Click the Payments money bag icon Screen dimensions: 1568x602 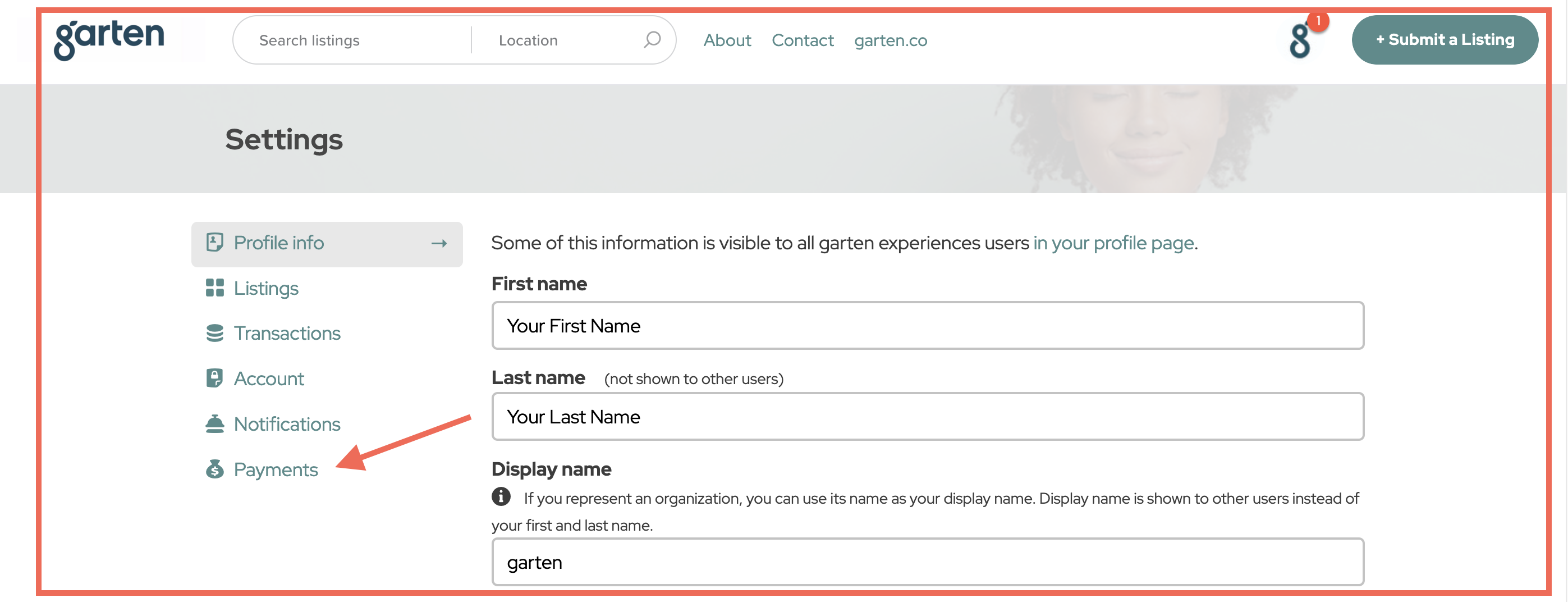(215, 469)
